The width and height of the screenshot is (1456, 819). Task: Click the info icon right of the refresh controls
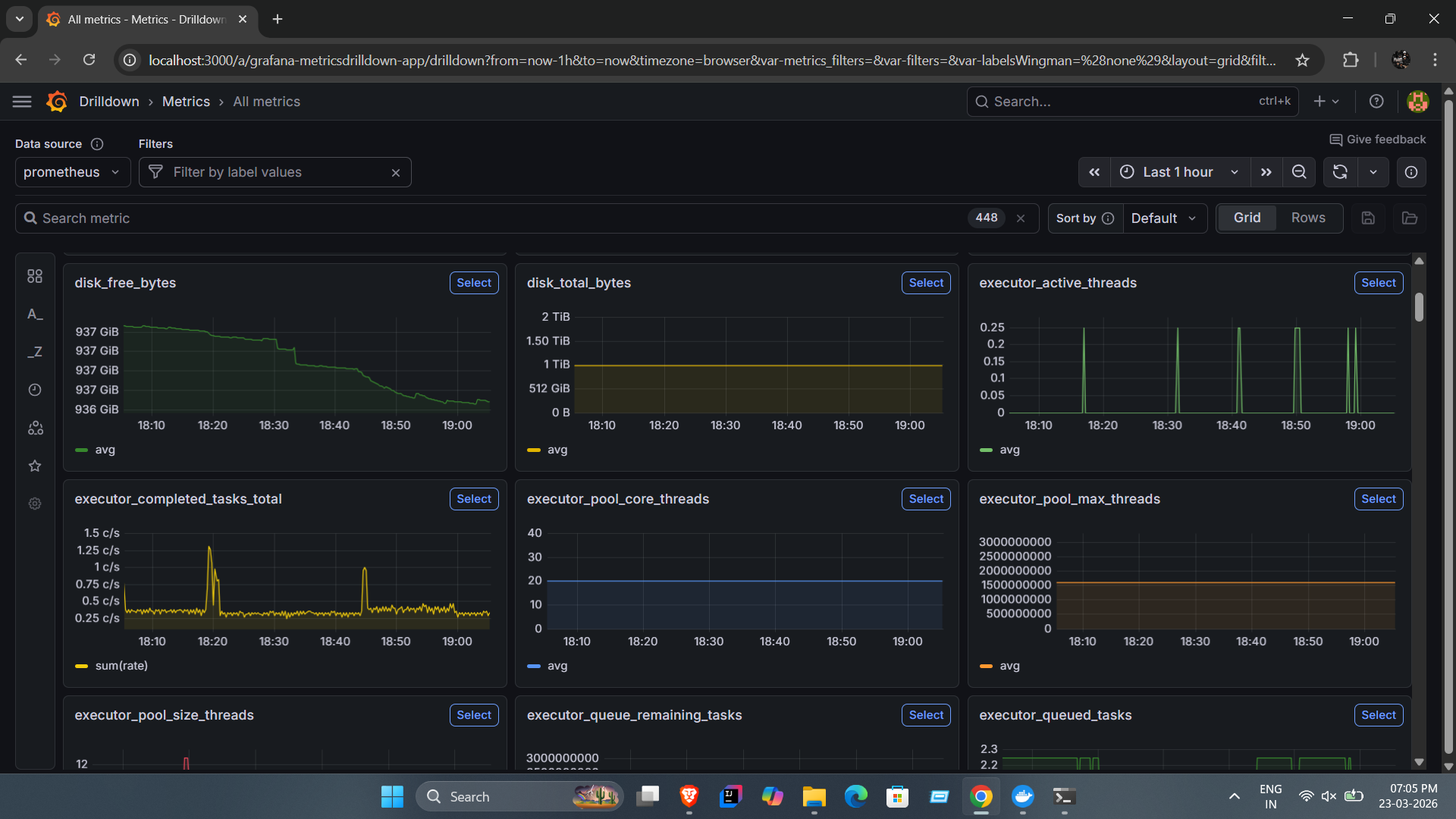1411,172
